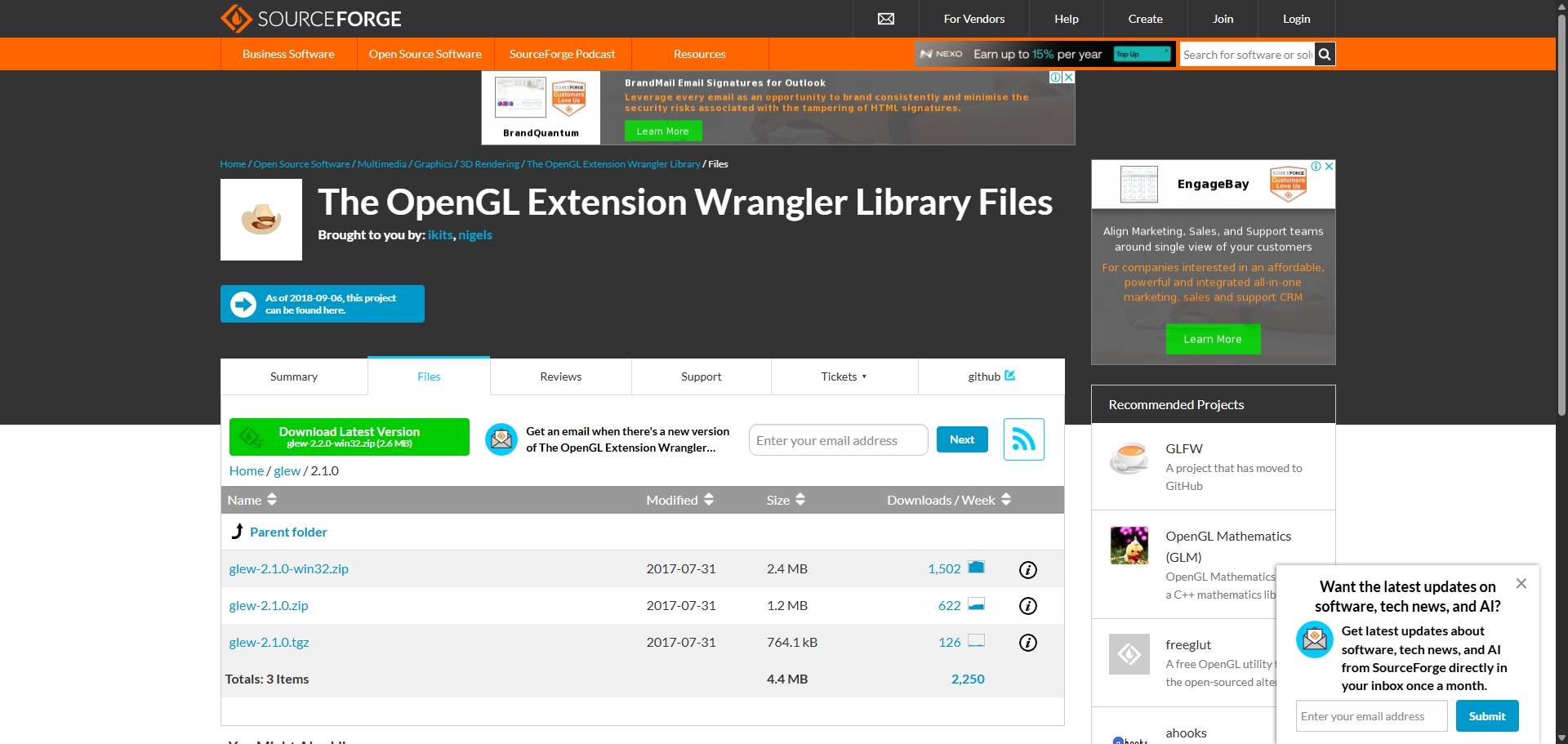Screen dimensions: 1568x744
Task: Open info icon for glew-2.1.0.tgz
Action: (1028, 643)
